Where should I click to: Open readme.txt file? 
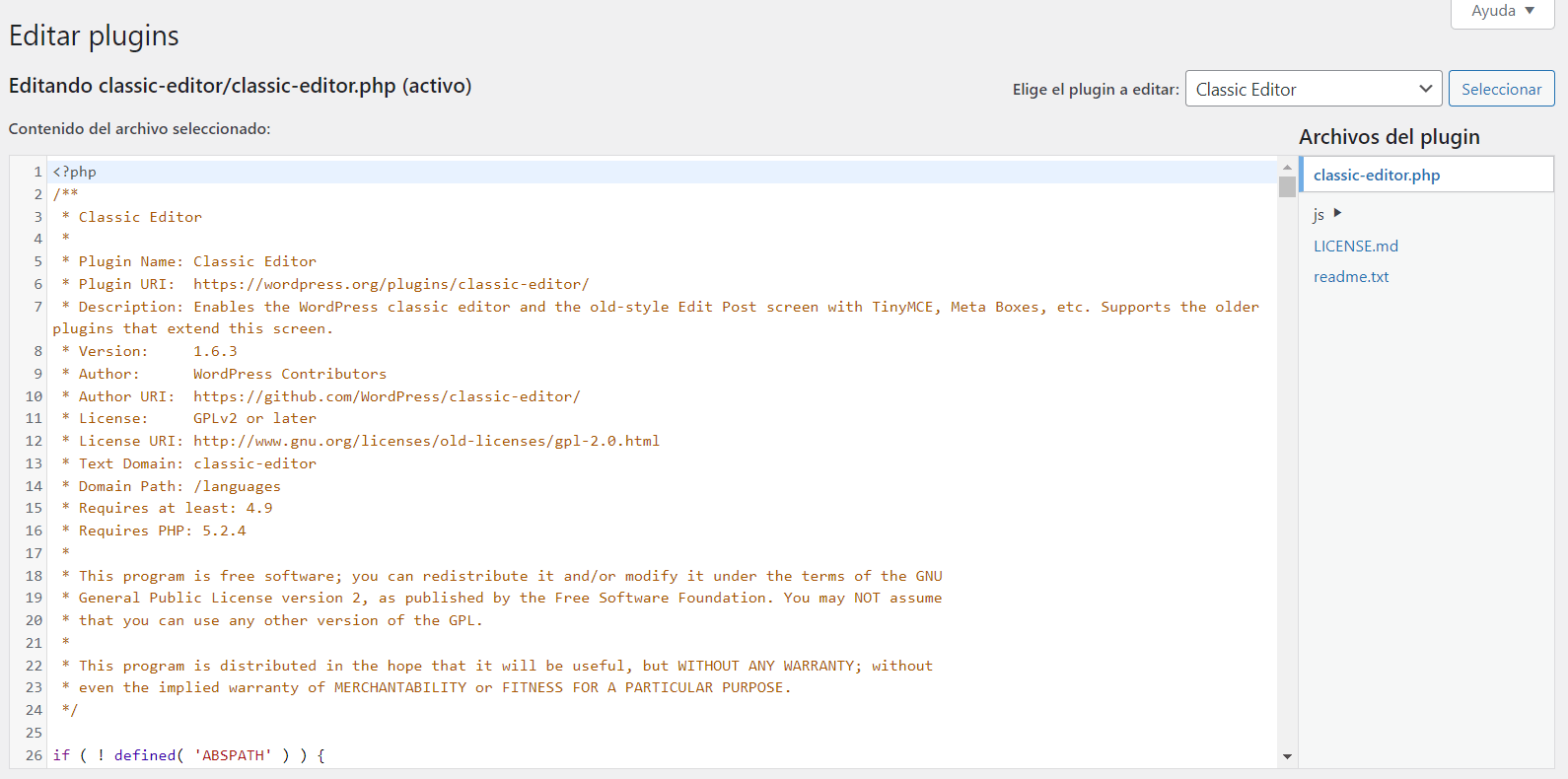1351,276
